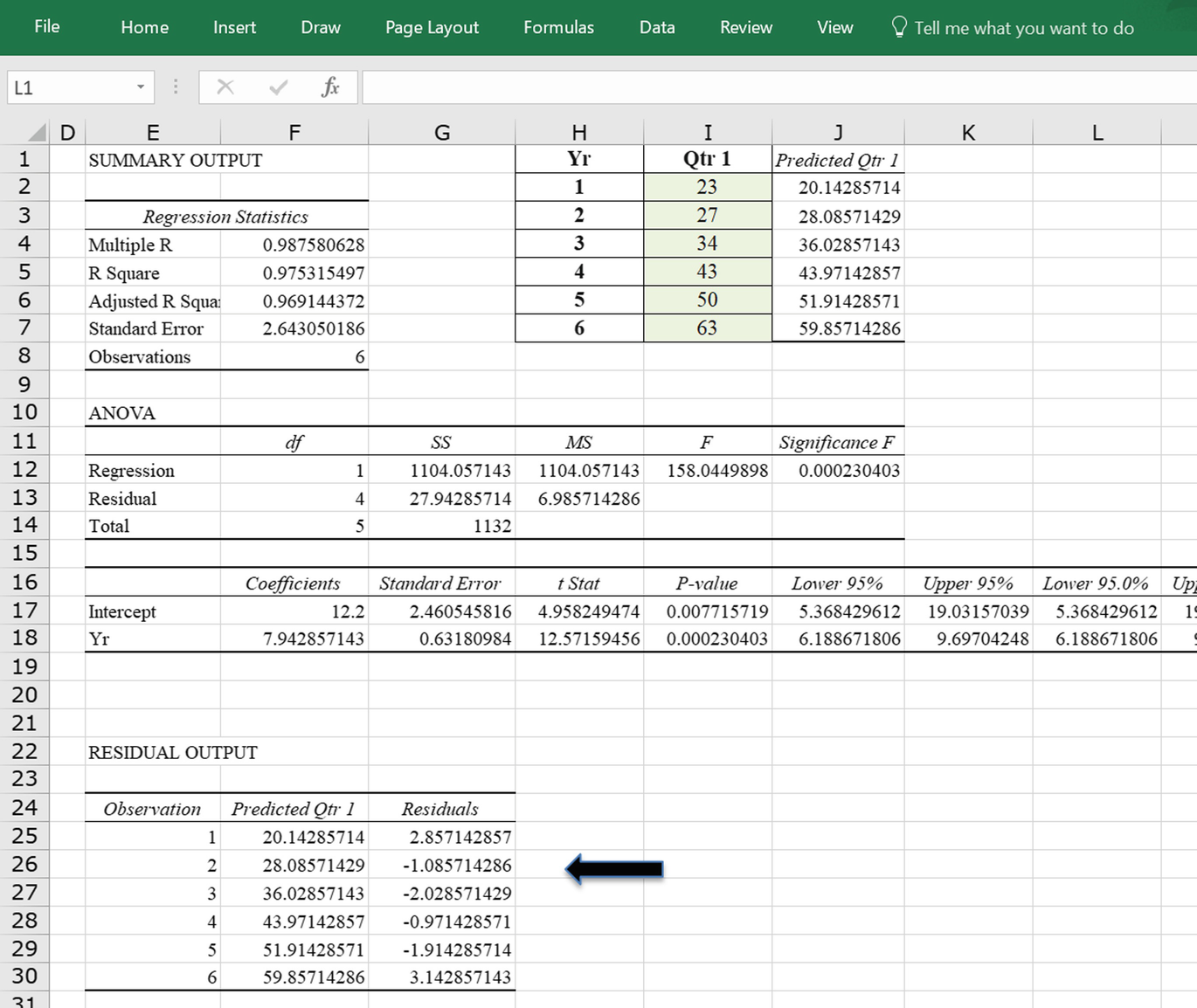Click the Insert Function fx icon
The height and width of the screenshot is (1008, 1197).
pos(331,86)
